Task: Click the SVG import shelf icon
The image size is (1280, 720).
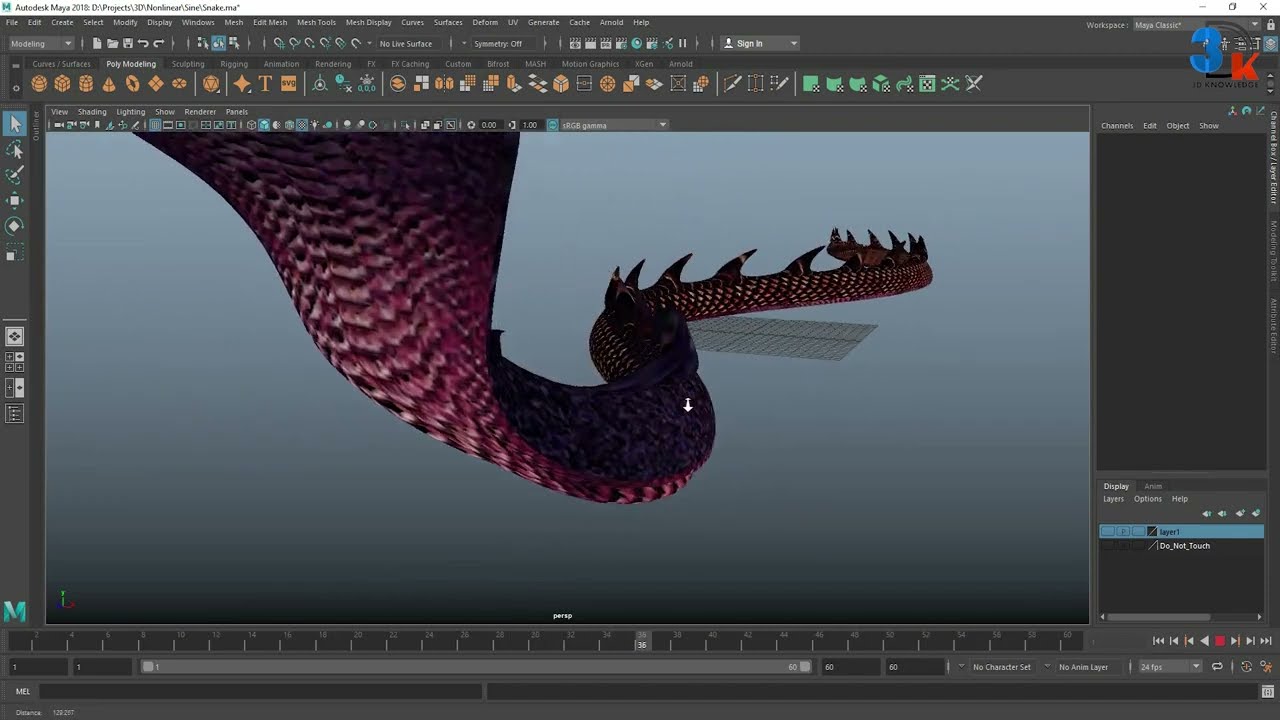Action: [288, 84]
